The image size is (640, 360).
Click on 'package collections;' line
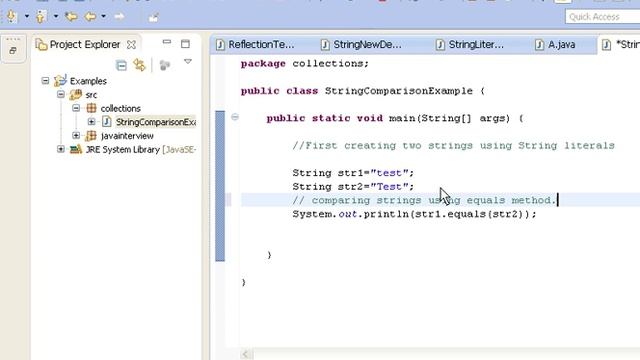click(304, 64)
